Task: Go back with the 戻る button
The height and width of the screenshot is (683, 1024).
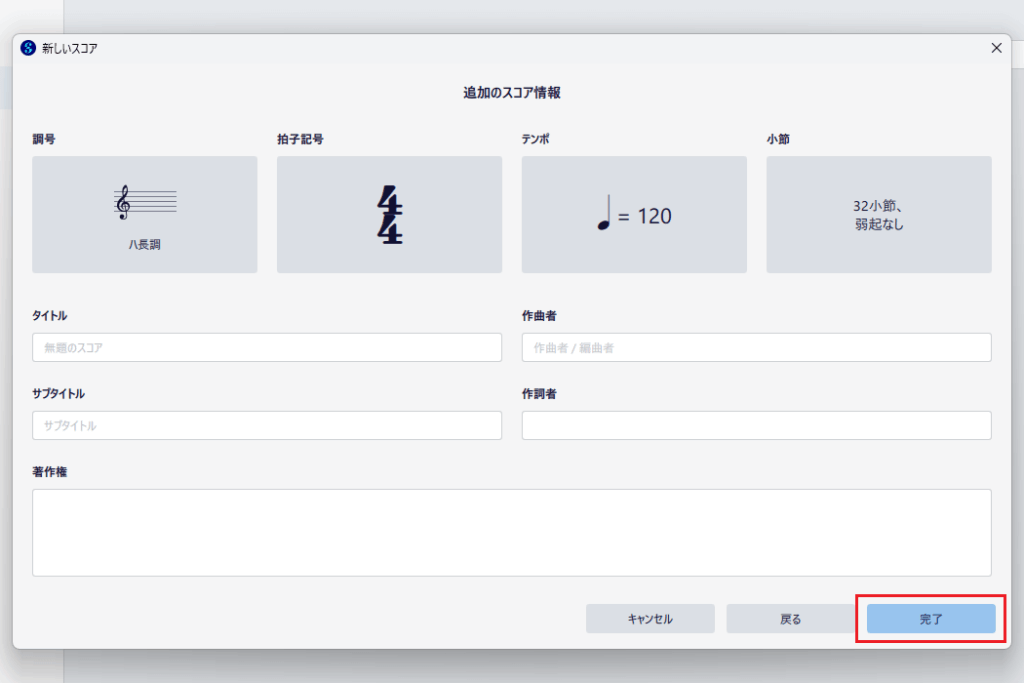Action: click(x=790, y=619)
